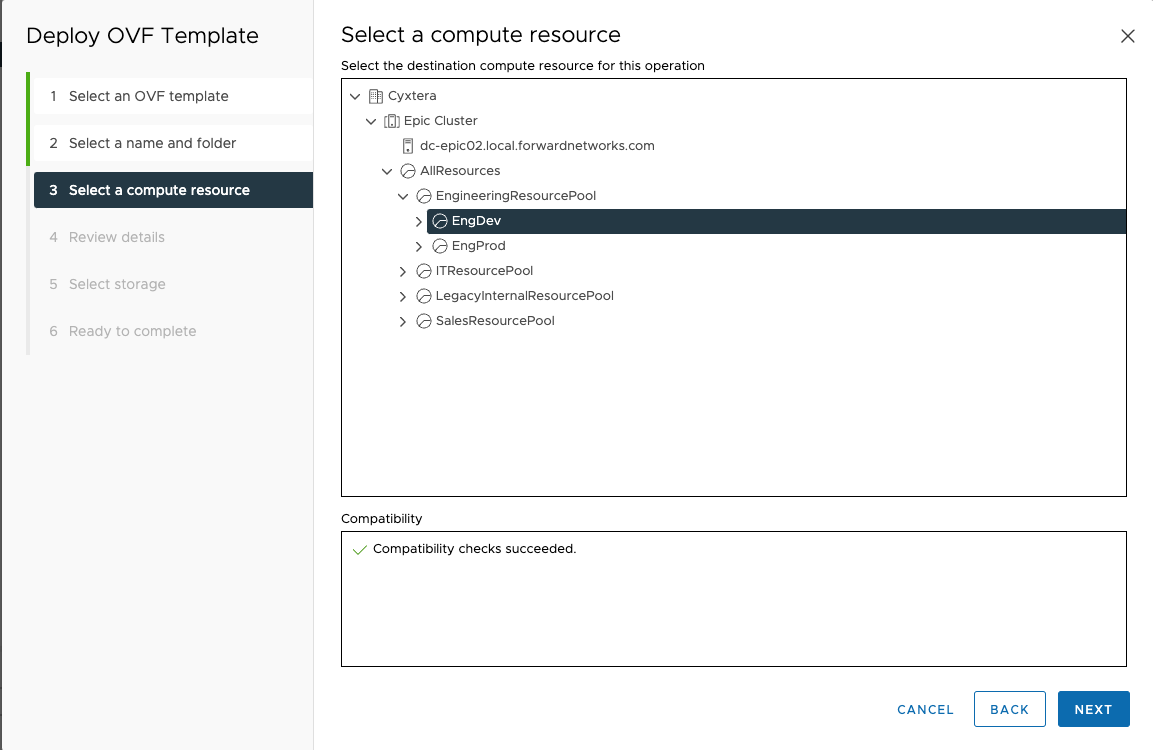This screenshot has height=750, width=1153.
Task: Click the BACK button
Action: pos(1009,709)
